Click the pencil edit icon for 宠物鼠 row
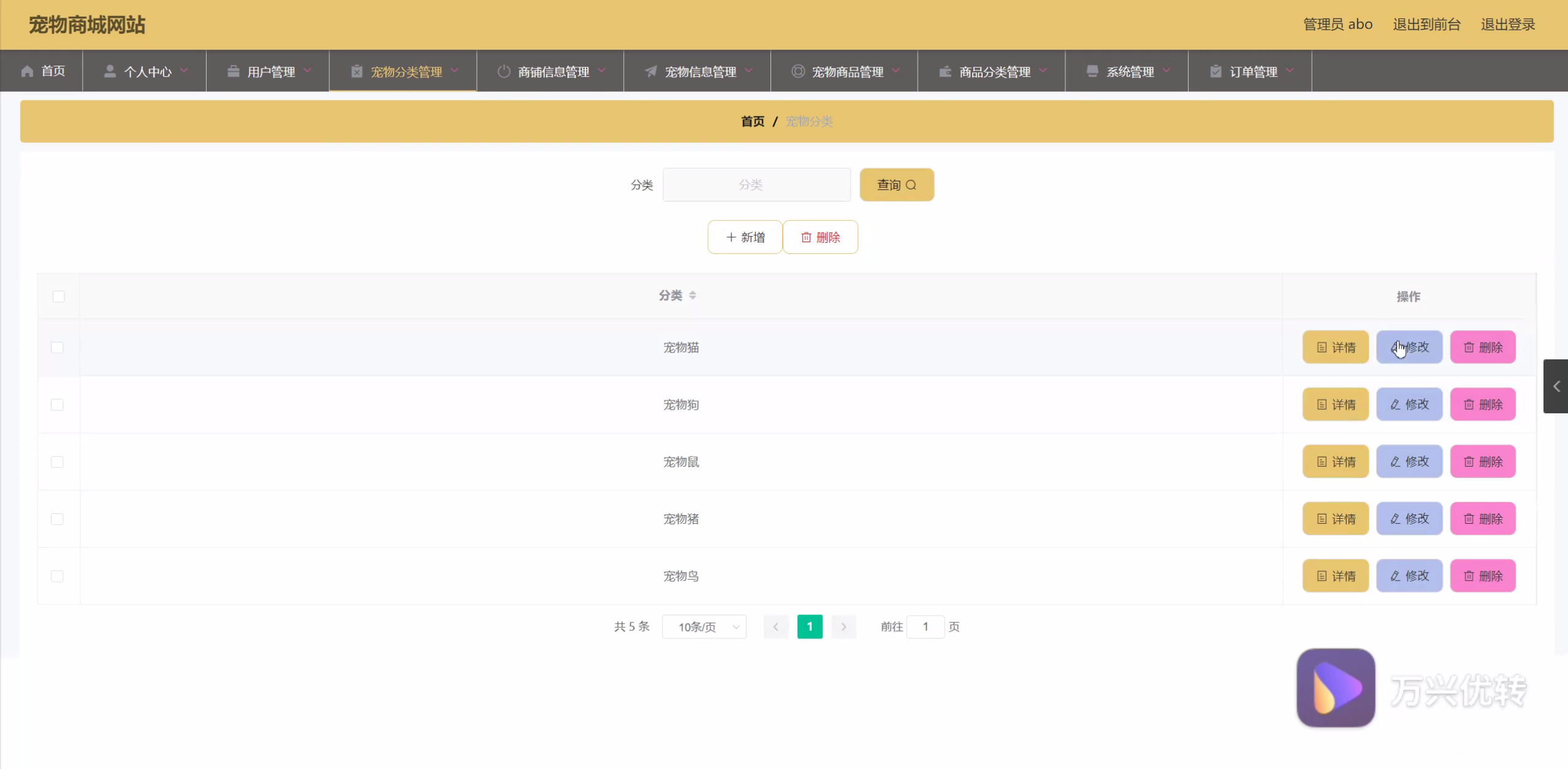 click(x=1395, y=462)
